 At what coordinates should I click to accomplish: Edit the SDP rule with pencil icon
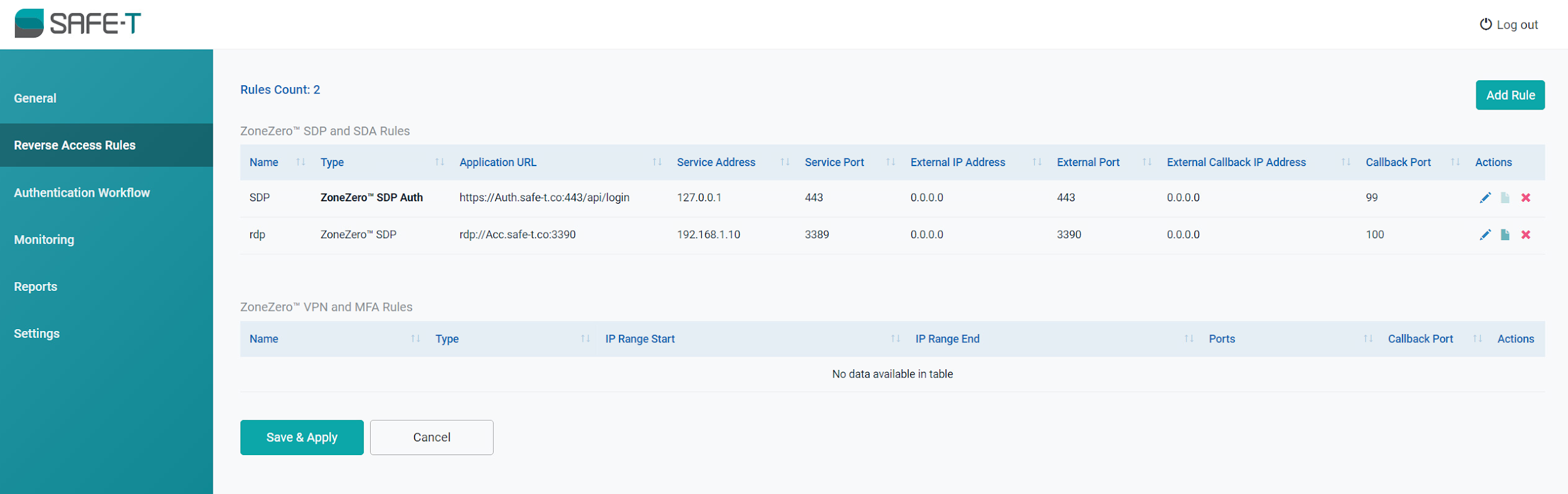(x=1485, y=198)
